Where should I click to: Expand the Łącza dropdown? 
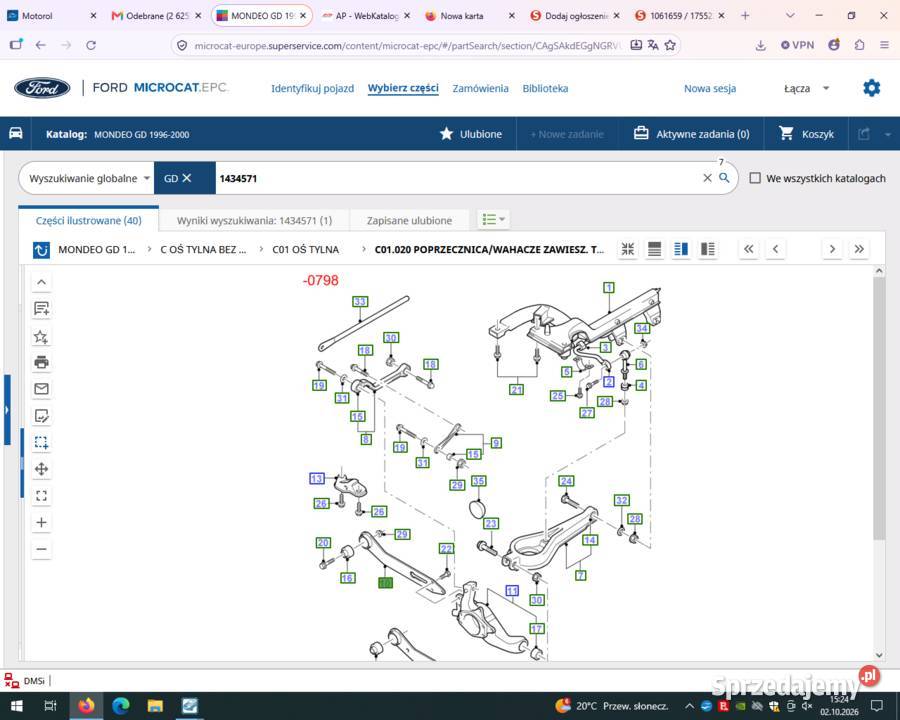tap(806, 88)
